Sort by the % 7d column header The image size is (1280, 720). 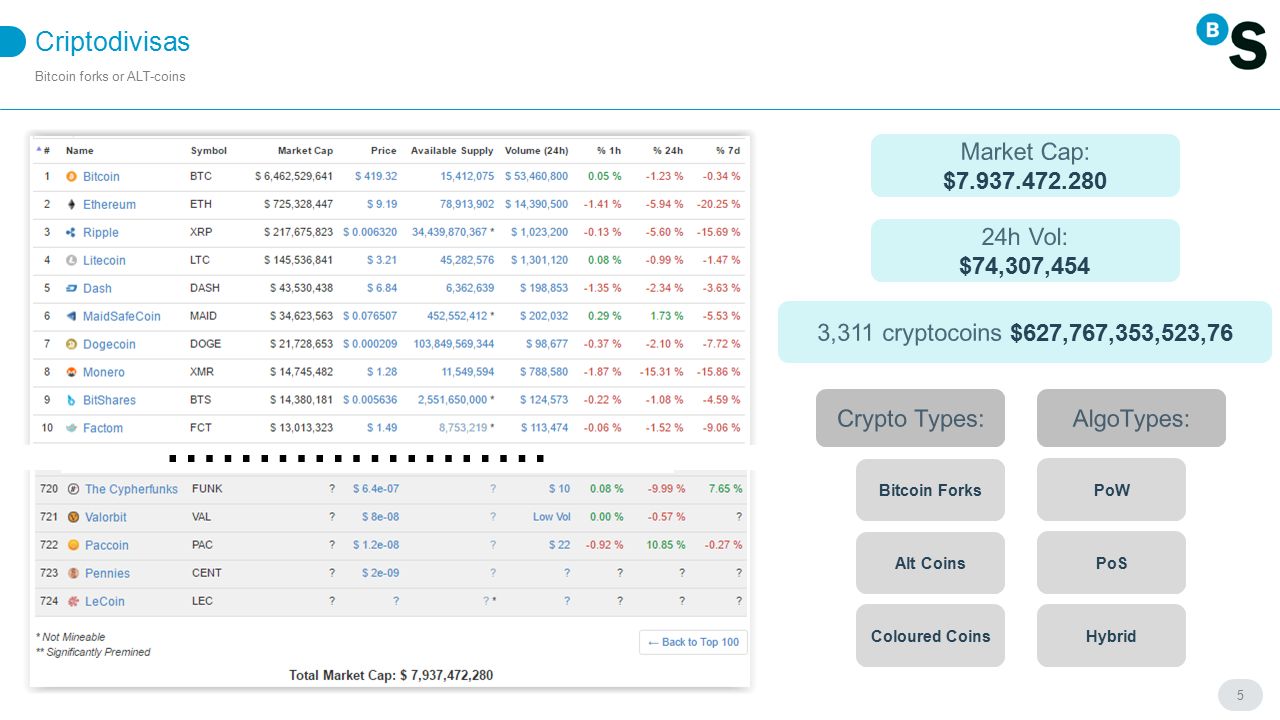728,150
